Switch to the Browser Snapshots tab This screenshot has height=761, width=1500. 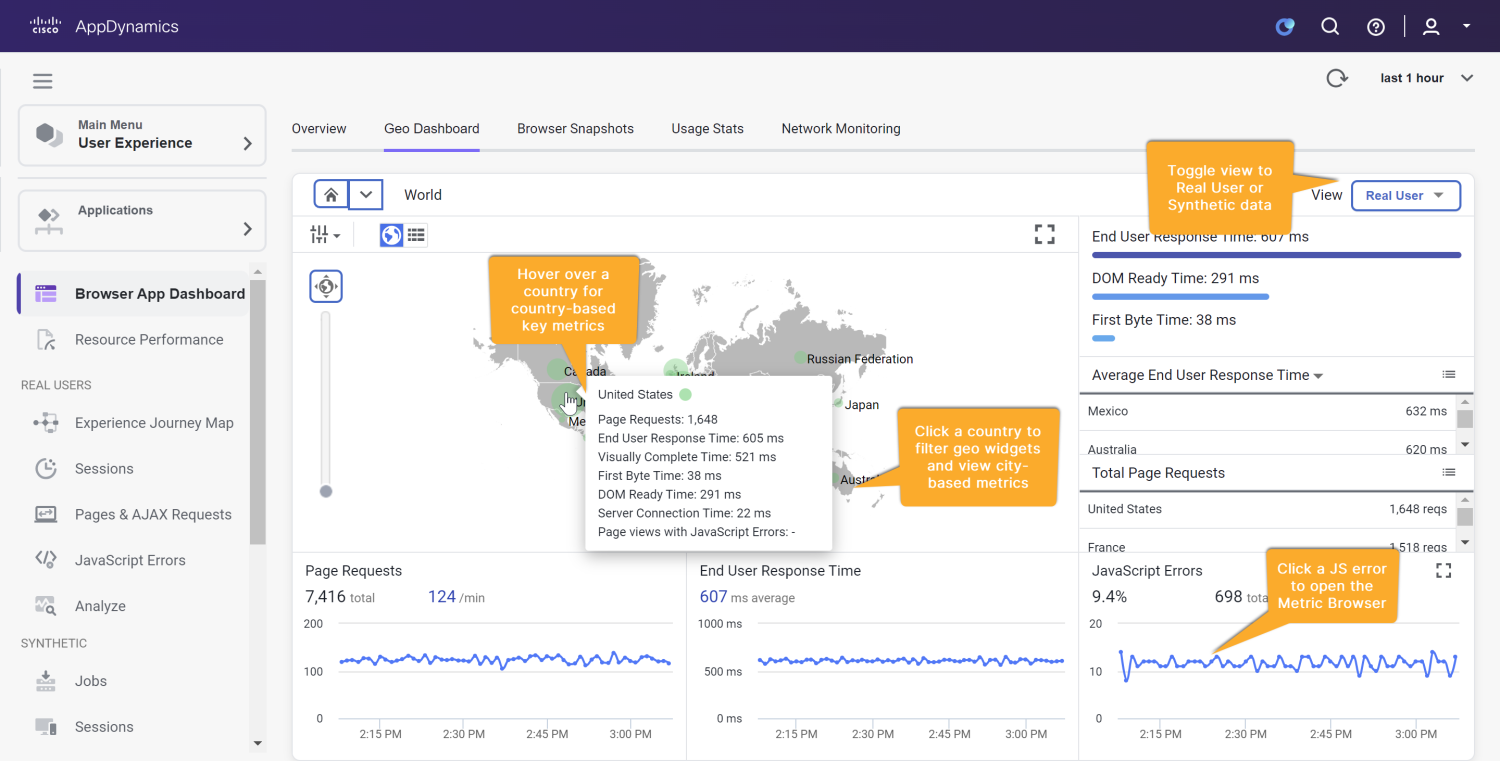point(576,129)
